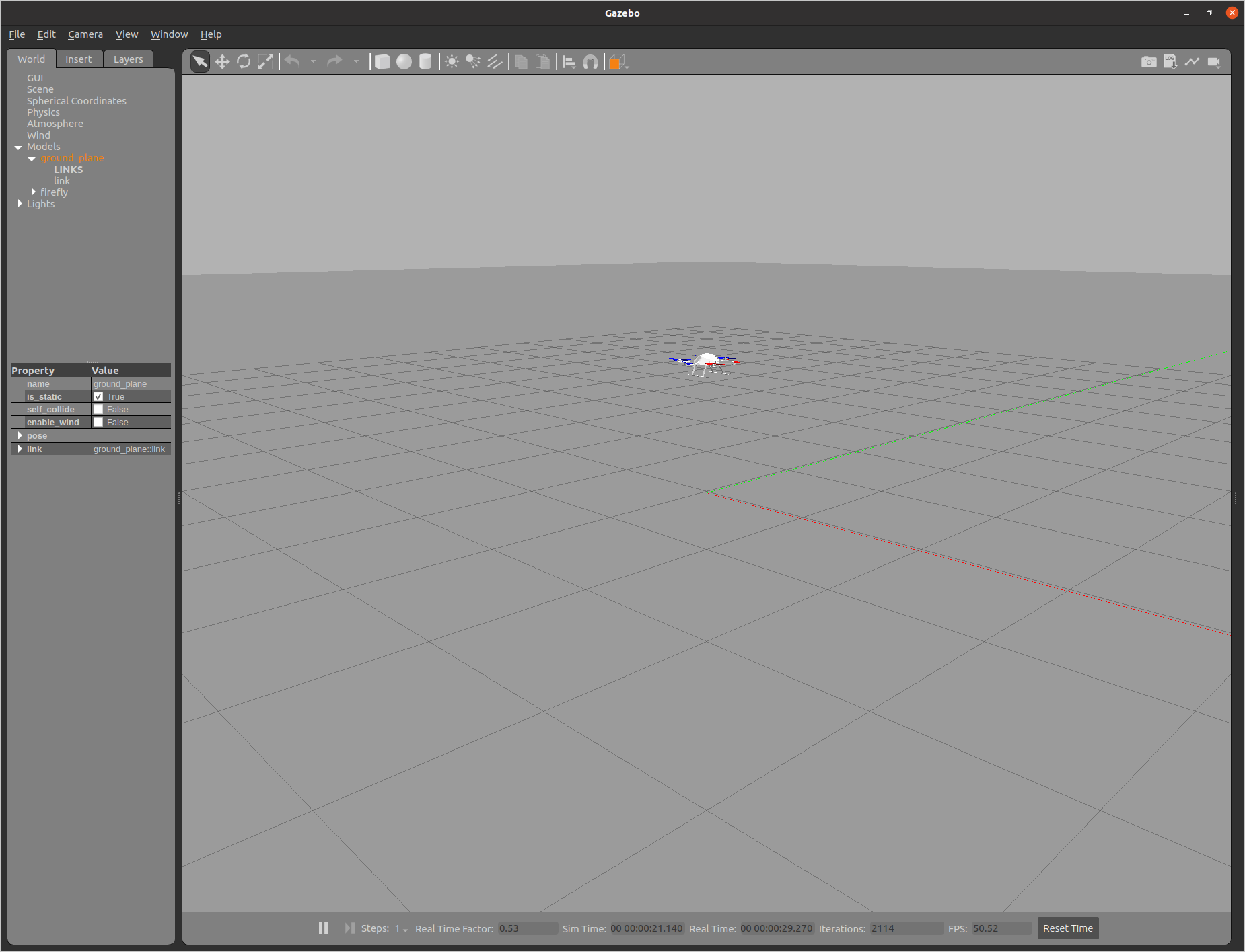
Task: Pause the simulation with the pause button
Action: [x=324, y=928]
